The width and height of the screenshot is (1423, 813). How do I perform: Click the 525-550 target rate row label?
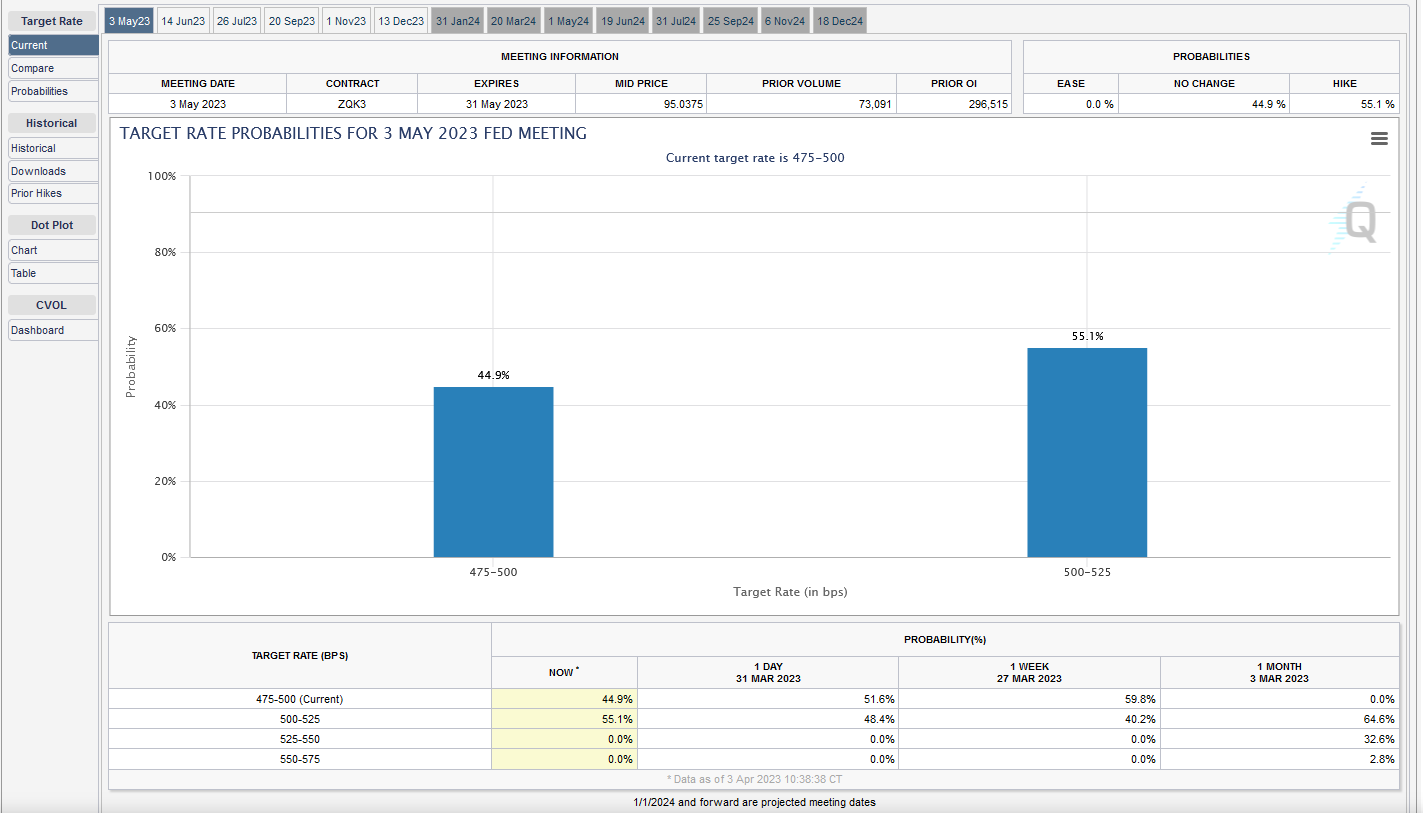(x=300, y=739)
